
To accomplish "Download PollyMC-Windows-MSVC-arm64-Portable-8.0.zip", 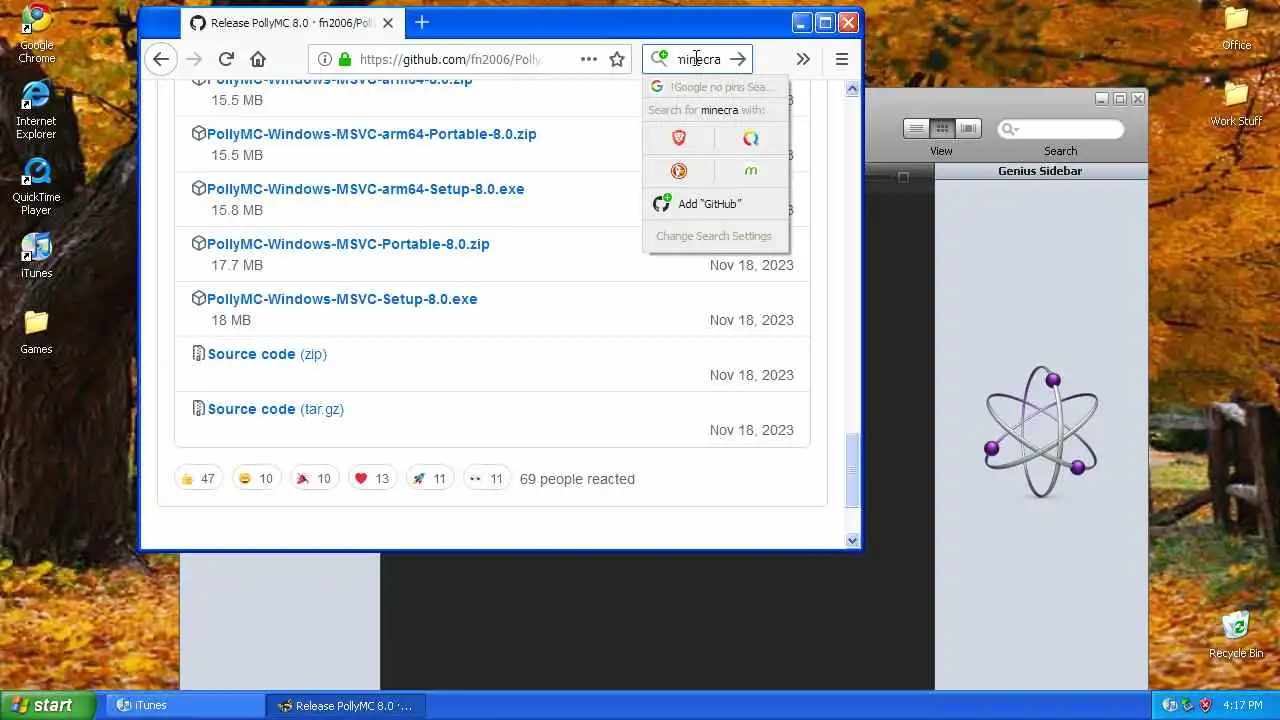I will pos(371,134).
